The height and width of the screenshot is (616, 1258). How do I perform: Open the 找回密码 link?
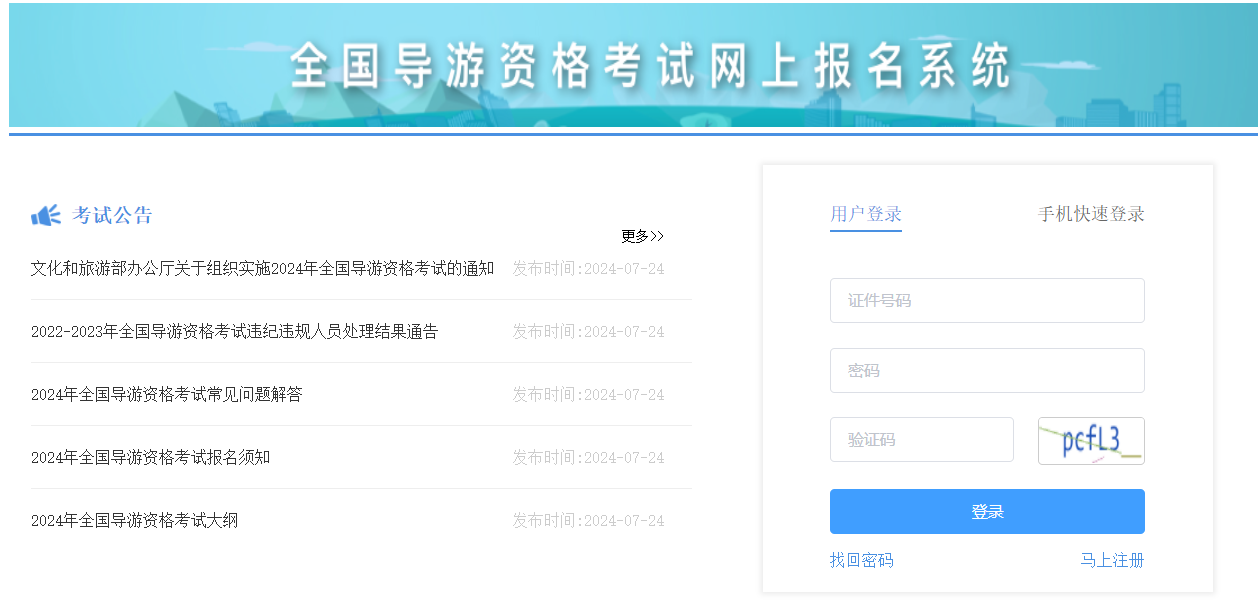pos(862,560)
